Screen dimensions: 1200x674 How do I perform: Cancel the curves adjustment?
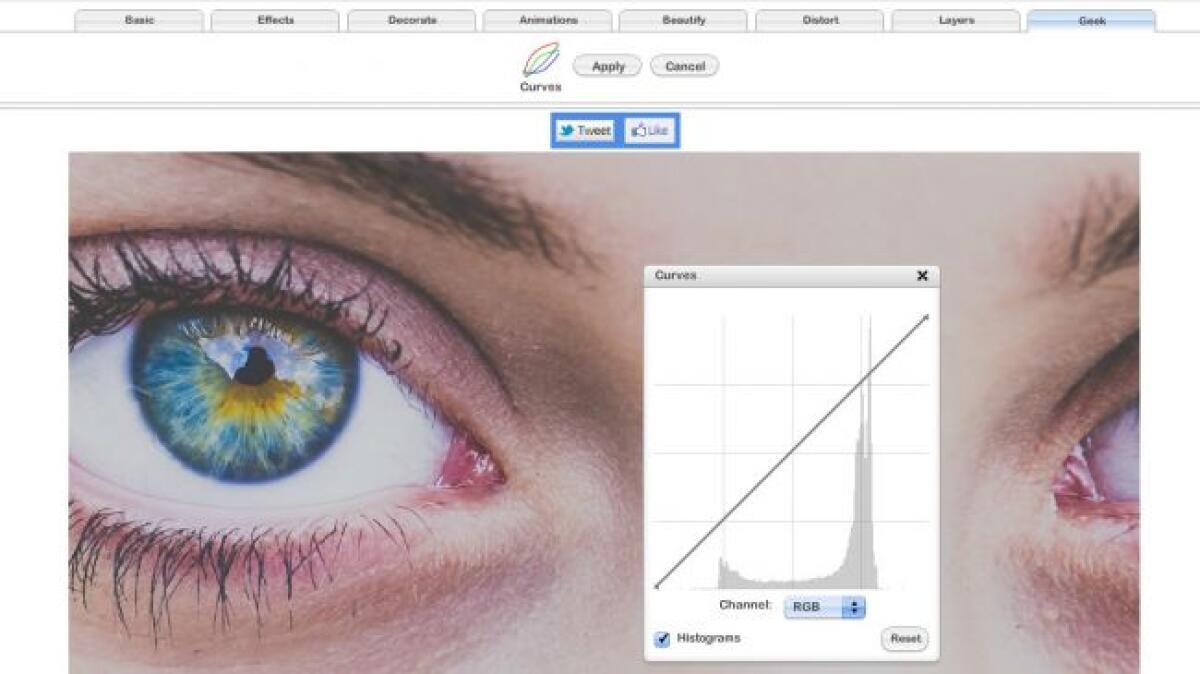coord(684,65)
